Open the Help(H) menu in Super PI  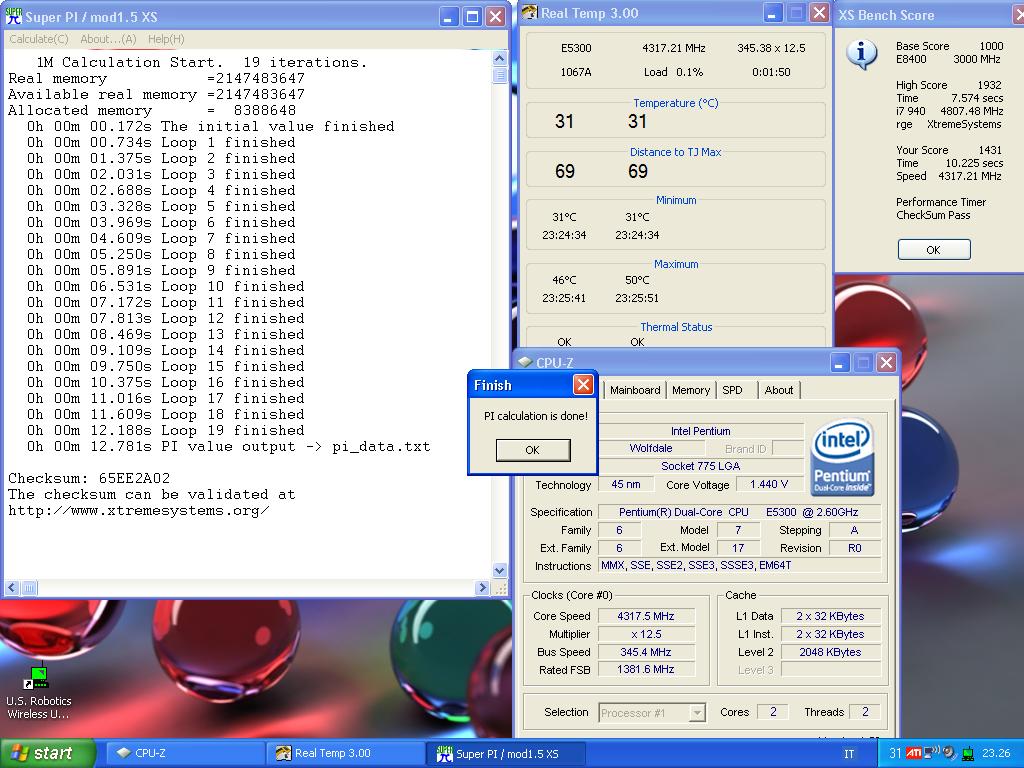point(166,39)
